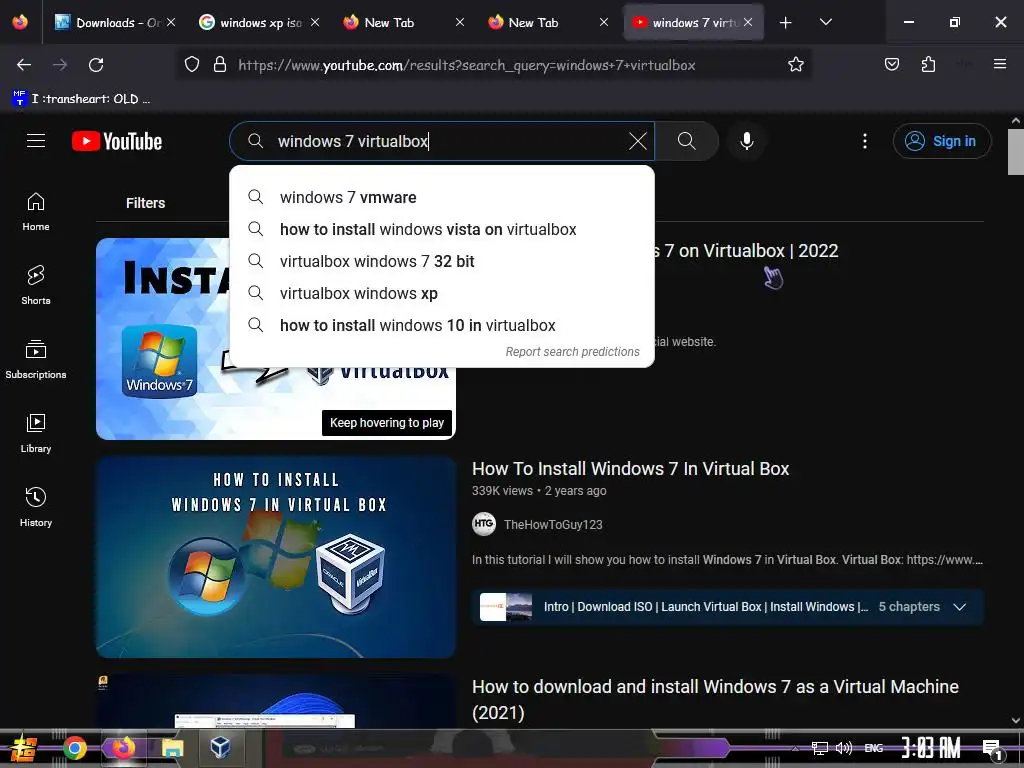1024x768 pixels.
Task: Close the active YouTube tab
Action: point(748,22)
